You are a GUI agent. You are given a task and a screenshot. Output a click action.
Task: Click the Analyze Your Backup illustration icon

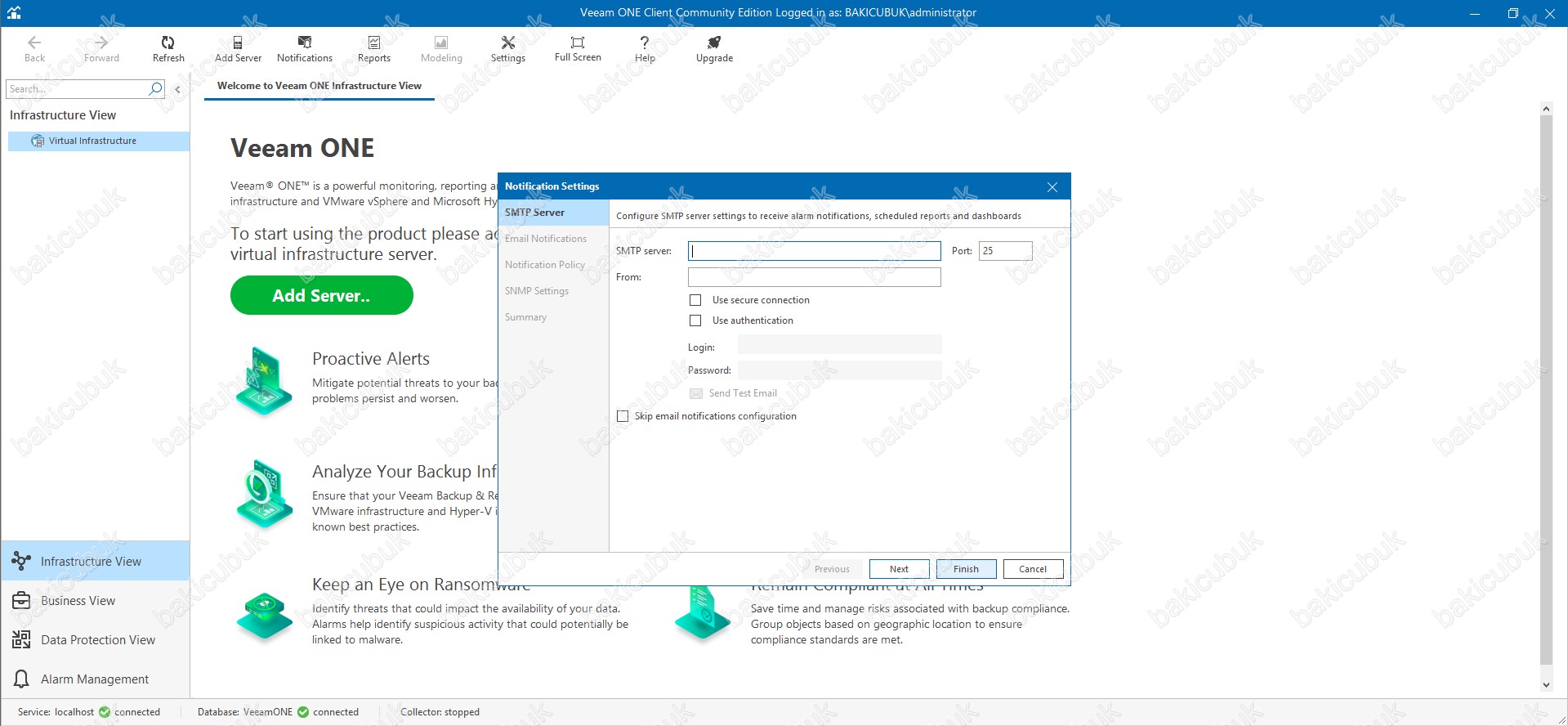(263, 493)
